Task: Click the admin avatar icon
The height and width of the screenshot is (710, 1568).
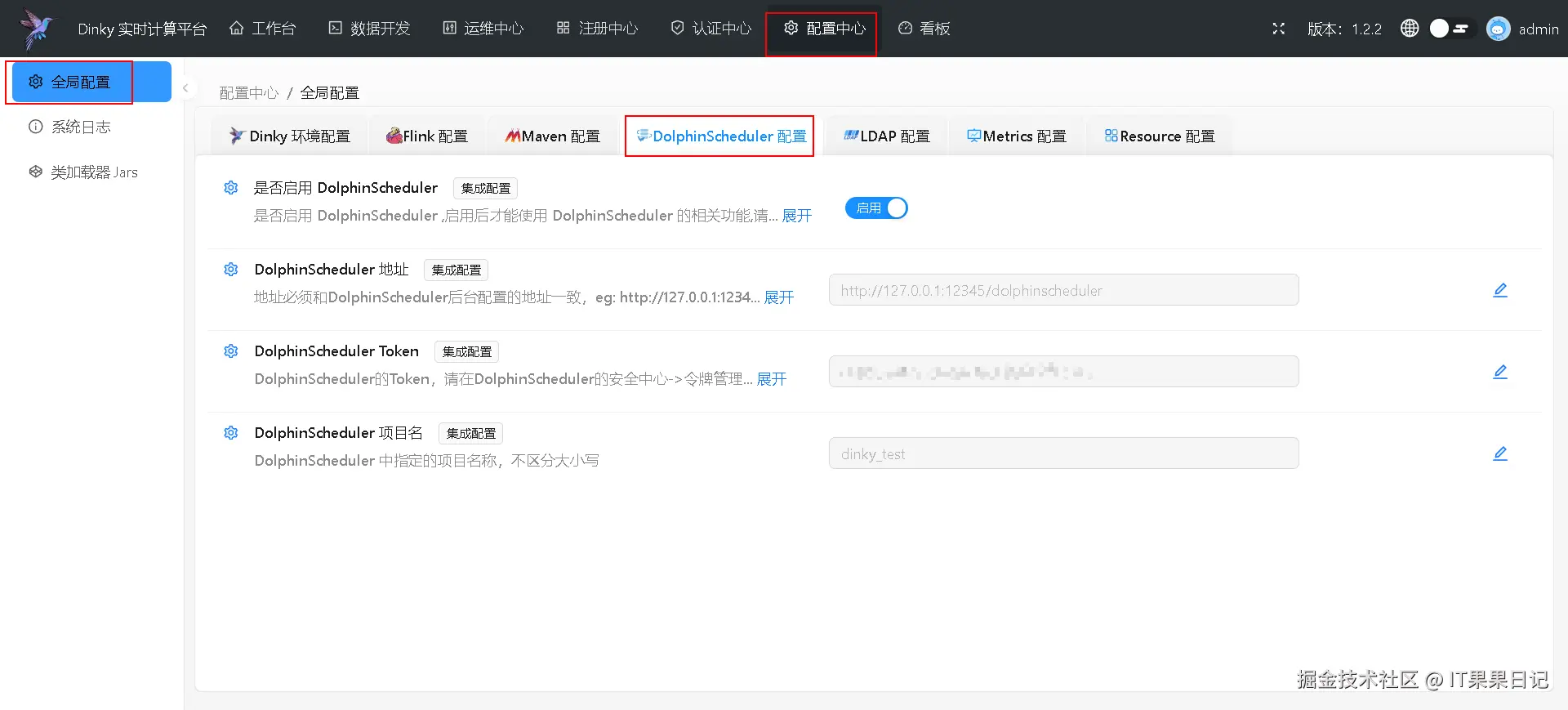Action: [x=1499, y=29]
